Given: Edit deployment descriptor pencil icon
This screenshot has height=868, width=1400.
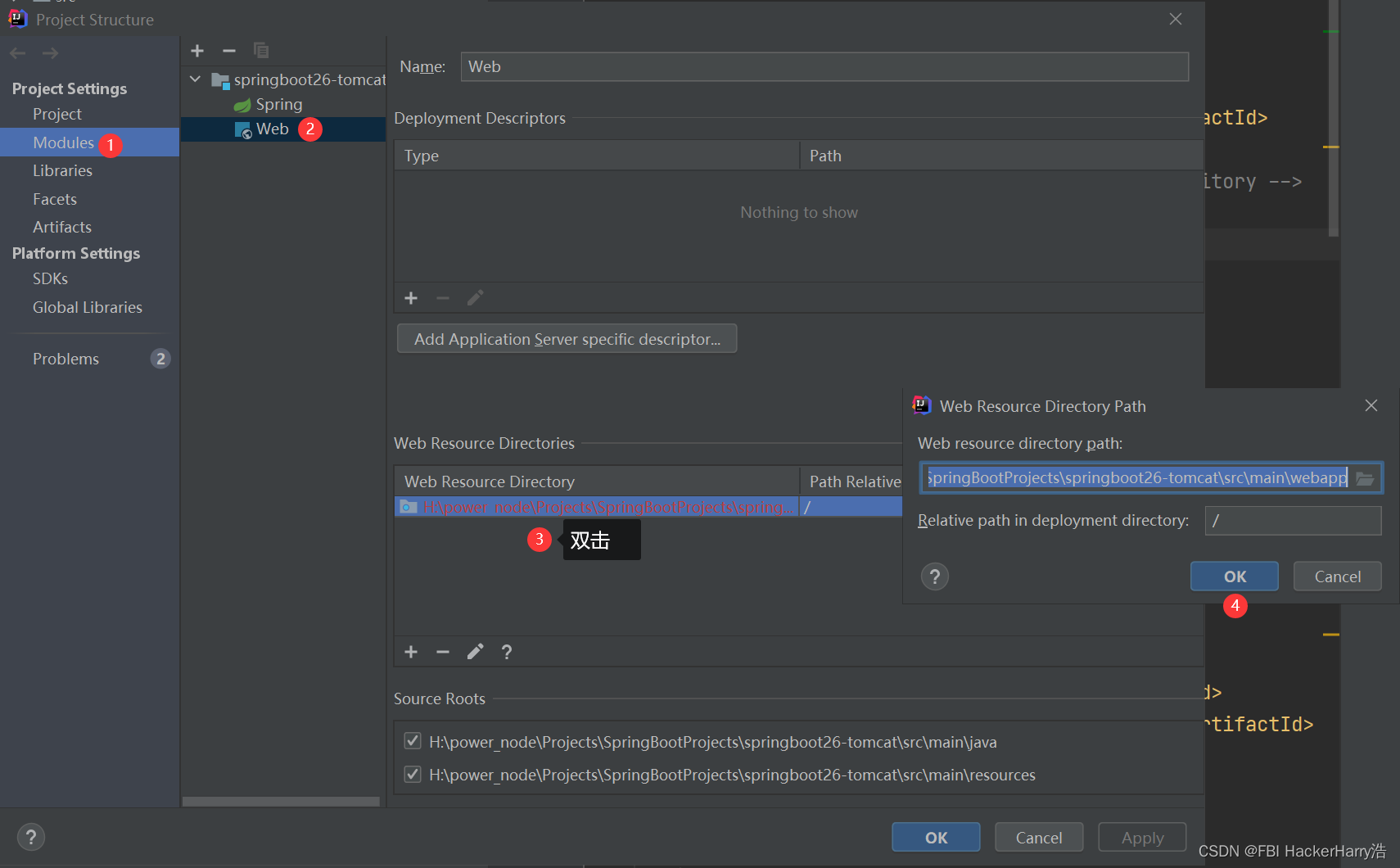Looking at the screenshot, I should point(475,298).
